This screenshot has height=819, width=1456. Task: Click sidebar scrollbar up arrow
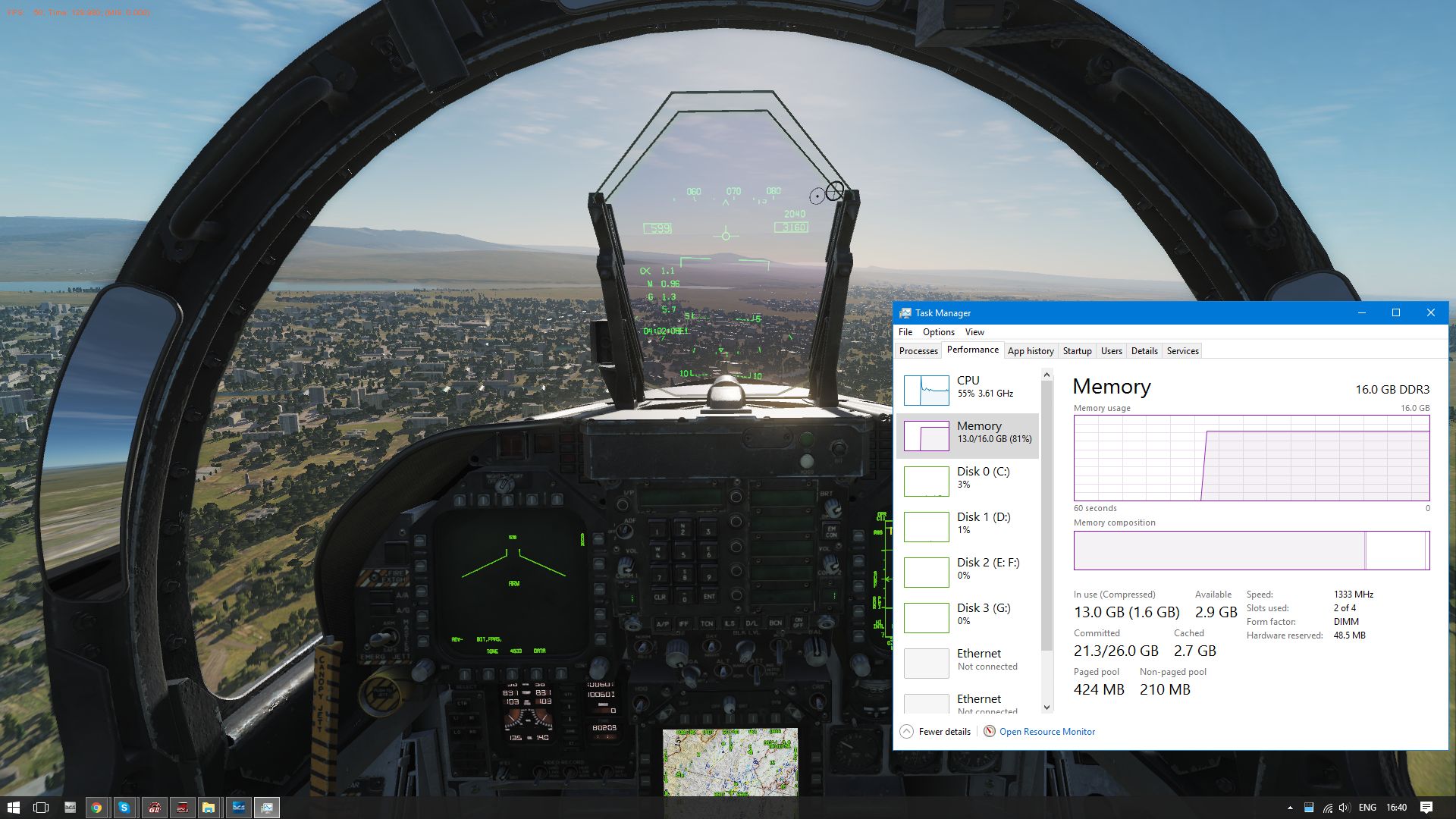(1046, 375)
